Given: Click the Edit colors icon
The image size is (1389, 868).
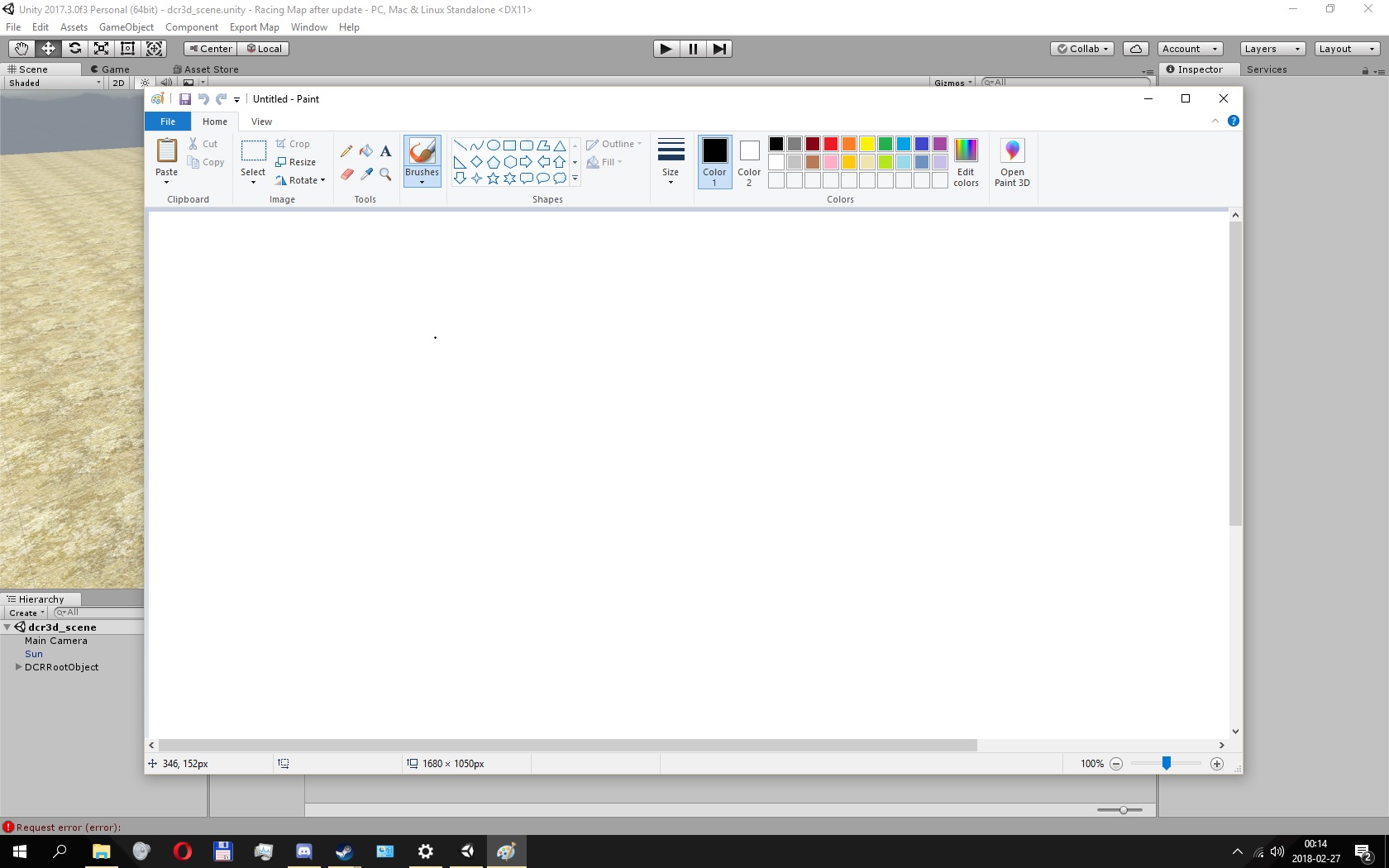Looking at the screenshot, I should pyautogui.click(x=966, y=162).
